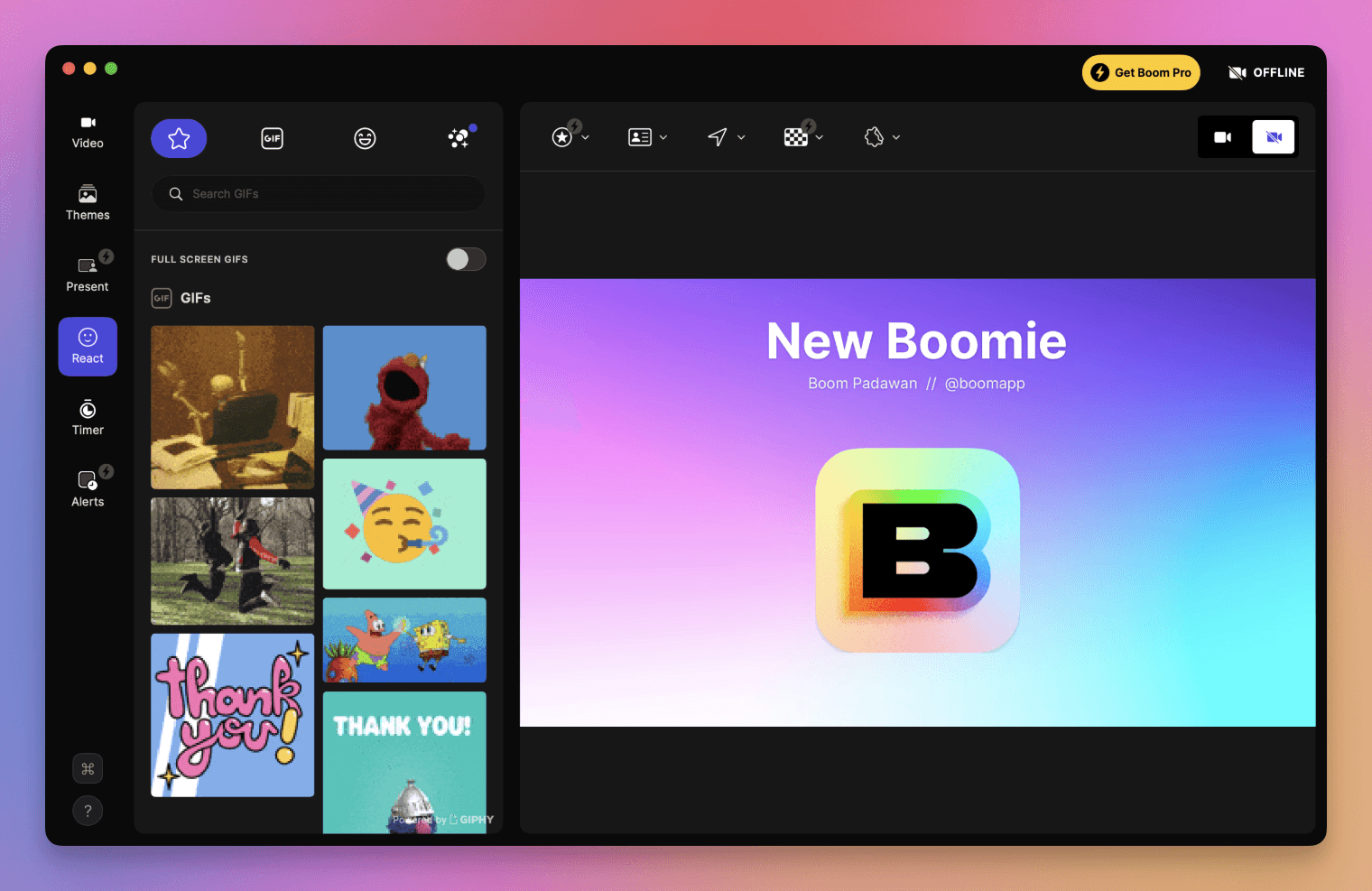Click the OFFLINE status indicator
The image size is (1372, 891).
click(1266, 73)
